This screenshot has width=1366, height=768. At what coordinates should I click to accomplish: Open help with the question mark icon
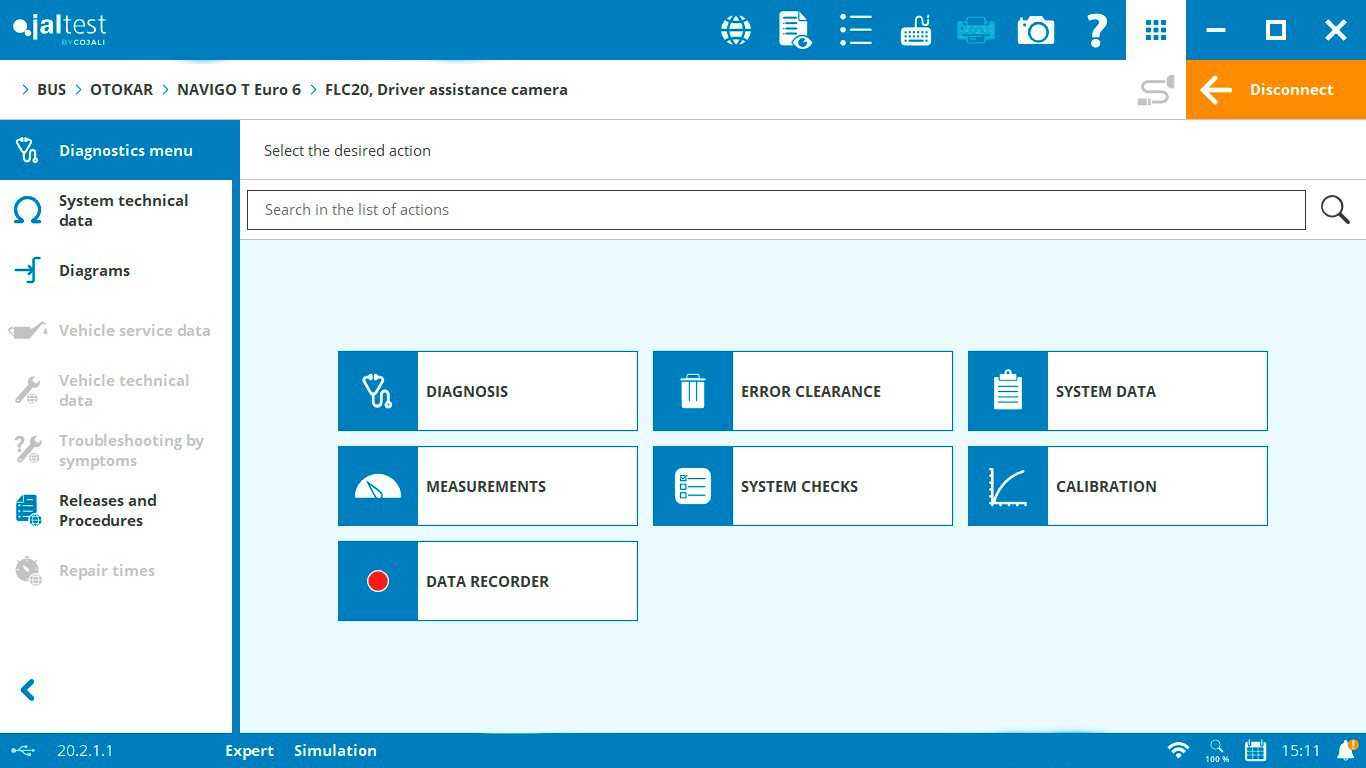1096,30
